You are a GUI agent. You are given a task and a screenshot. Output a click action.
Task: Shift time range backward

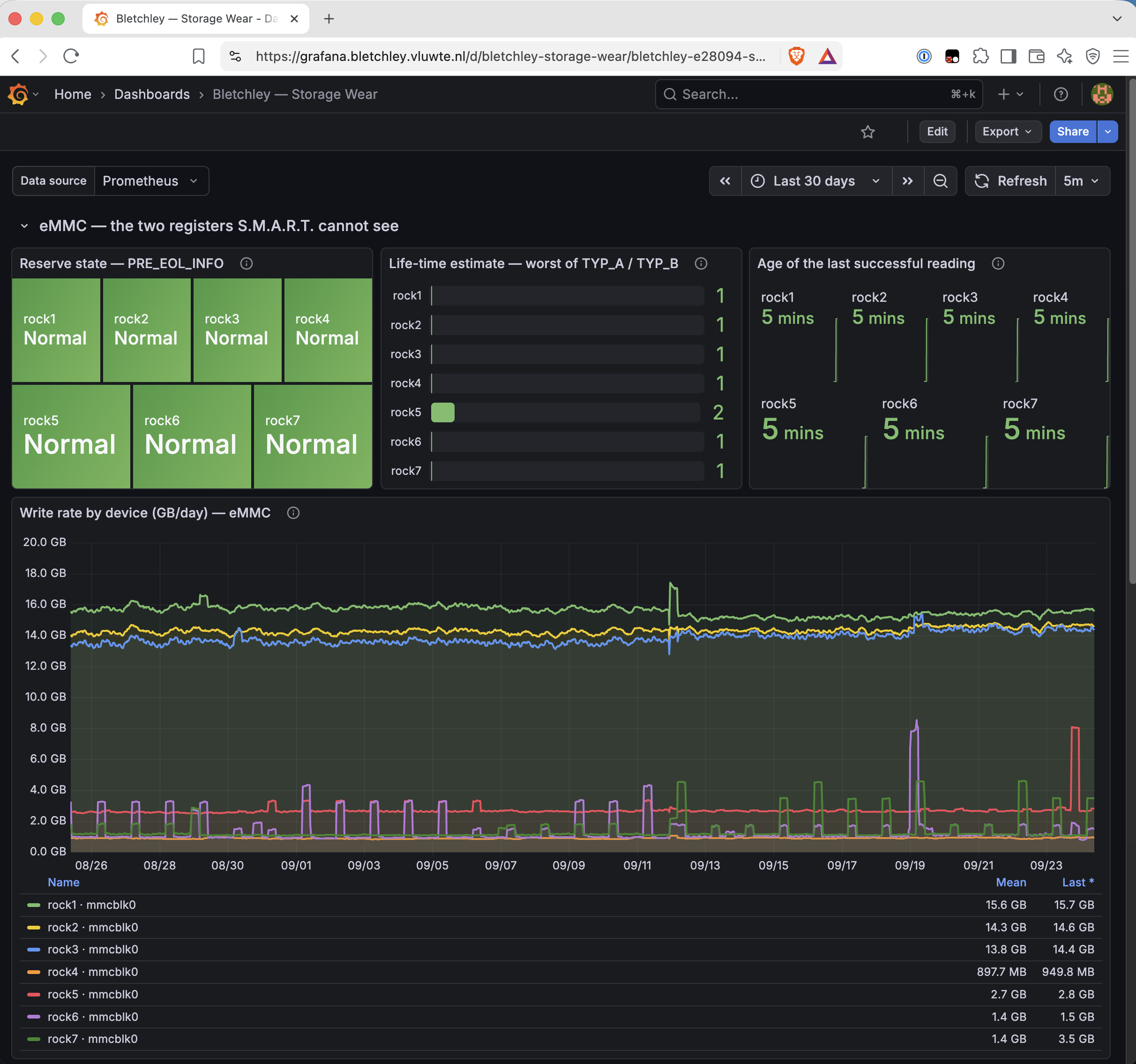pos(725,181)
